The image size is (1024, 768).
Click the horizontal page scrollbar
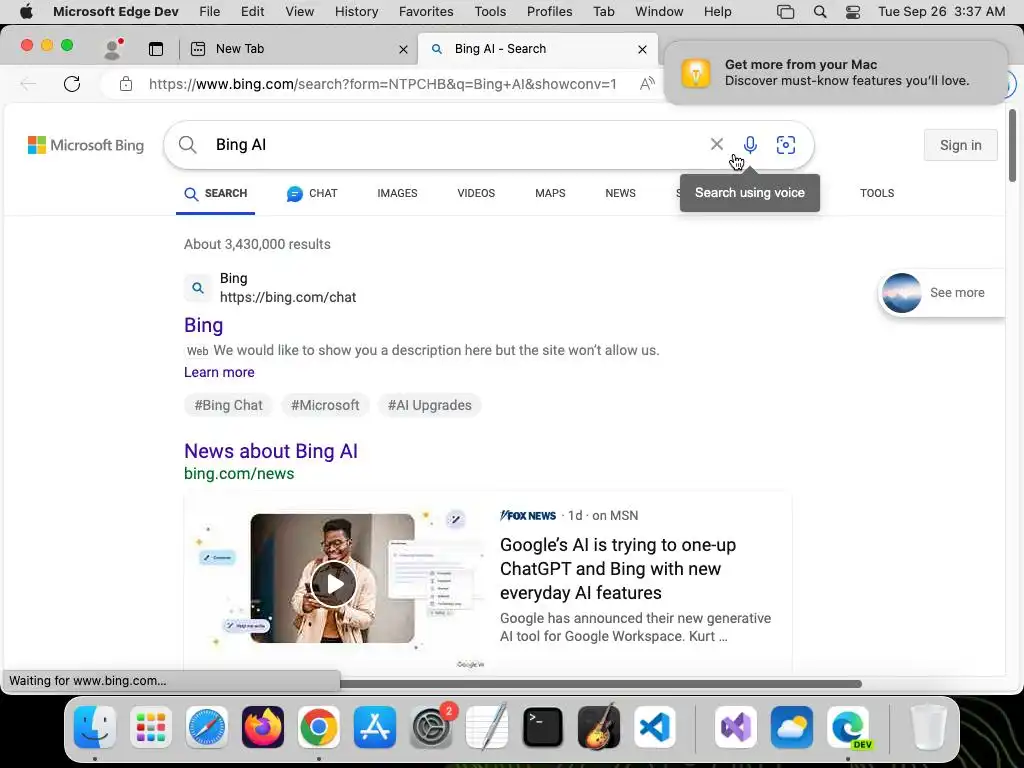(601, 684)
